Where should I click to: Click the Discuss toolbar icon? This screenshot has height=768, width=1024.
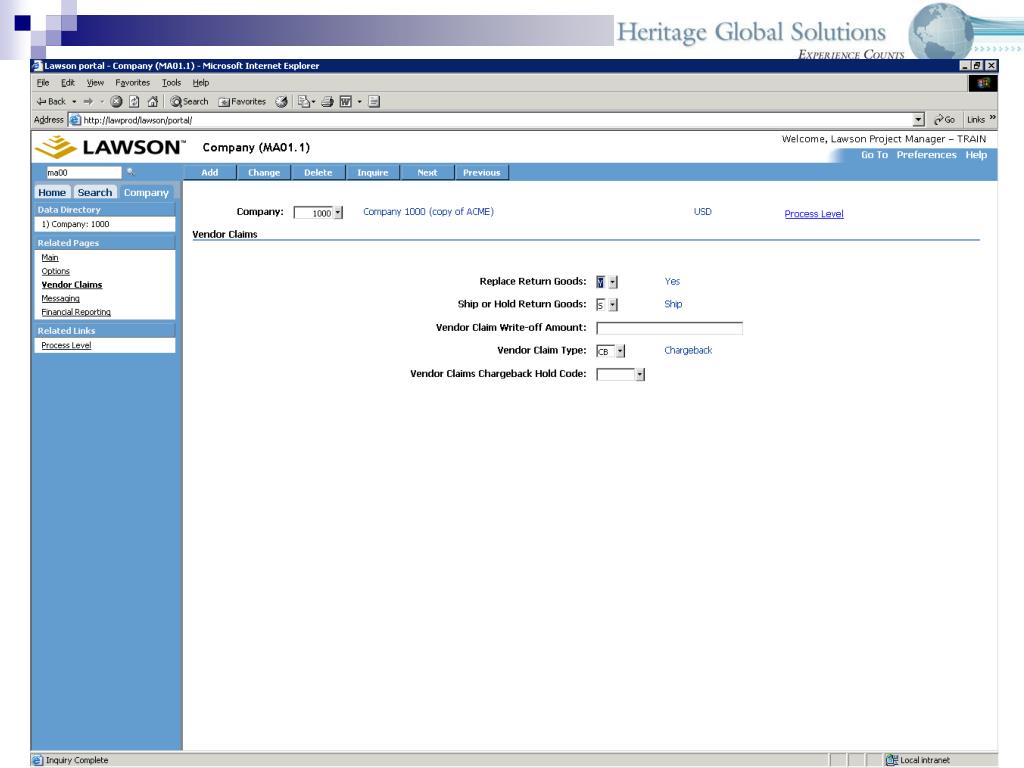click(x=374, y=101)
